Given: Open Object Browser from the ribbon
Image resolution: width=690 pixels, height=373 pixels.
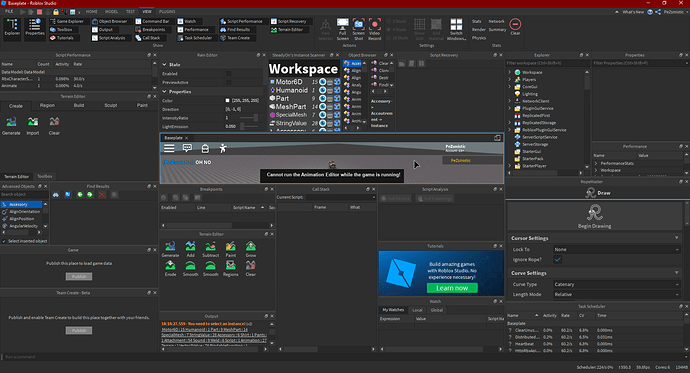Looking at the screenshot, I should pyautogui.click(x=110, y=21).
